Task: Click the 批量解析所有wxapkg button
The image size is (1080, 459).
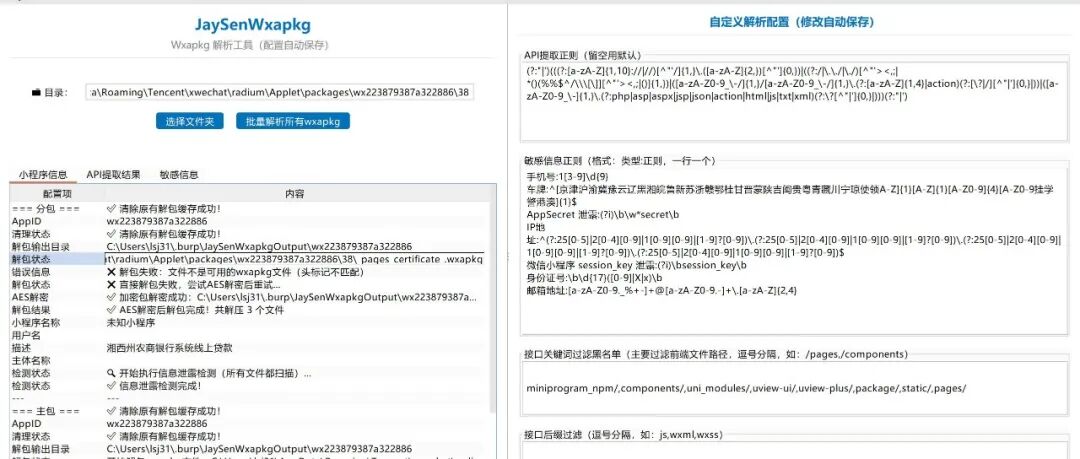Action: [293, 121]
